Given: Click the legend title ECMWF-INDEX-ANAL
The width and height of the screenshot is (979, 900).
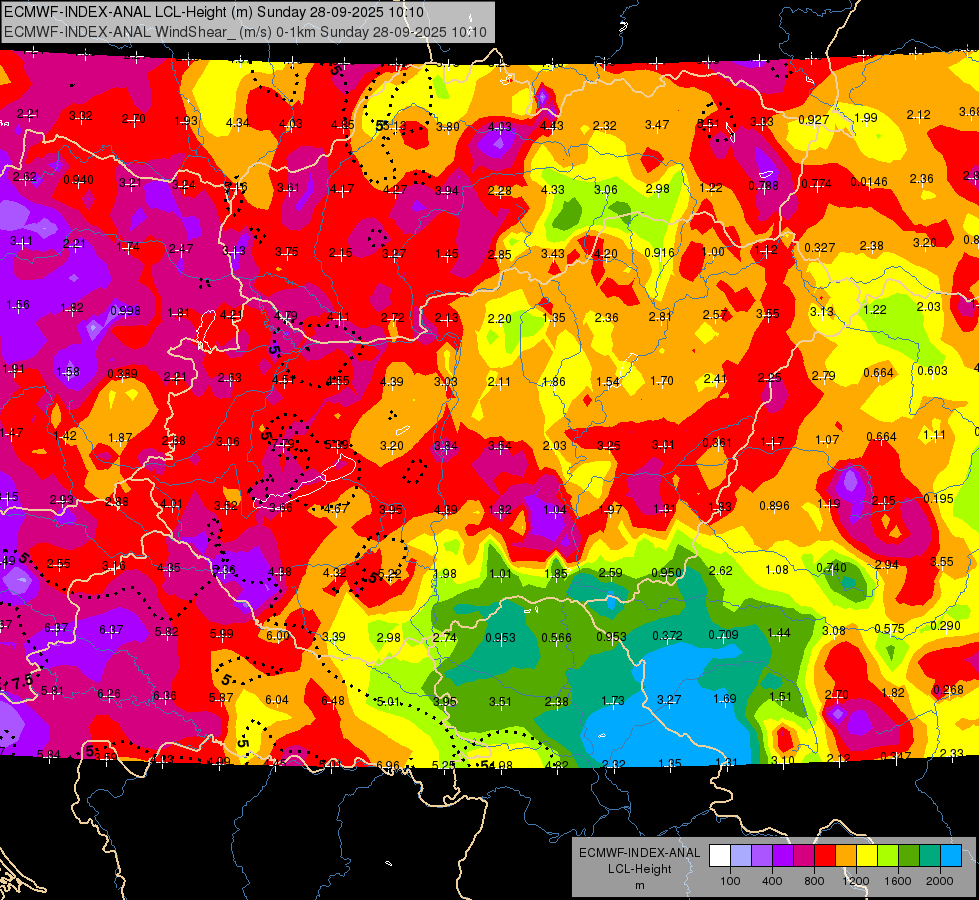Looking at the screenshot, I should click(x=639, y=853).
